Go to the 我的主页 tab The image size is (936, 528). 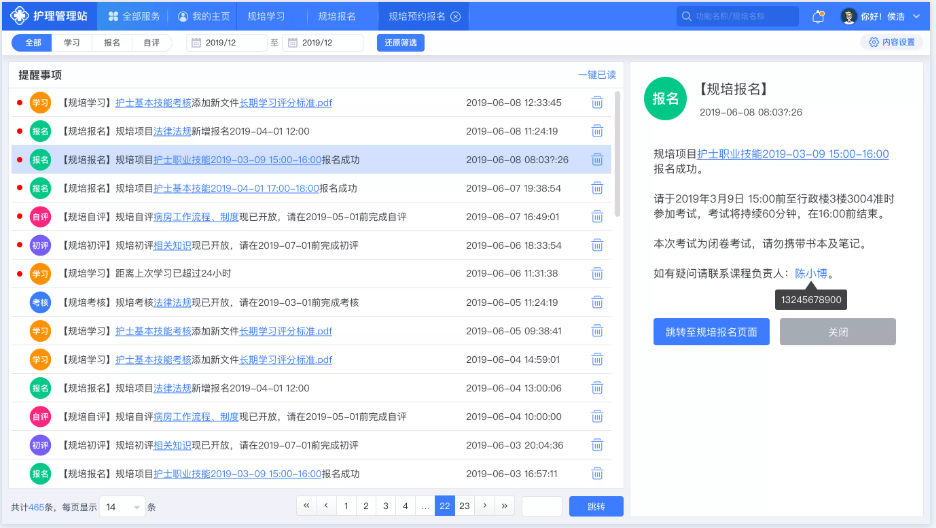point(204,17)
